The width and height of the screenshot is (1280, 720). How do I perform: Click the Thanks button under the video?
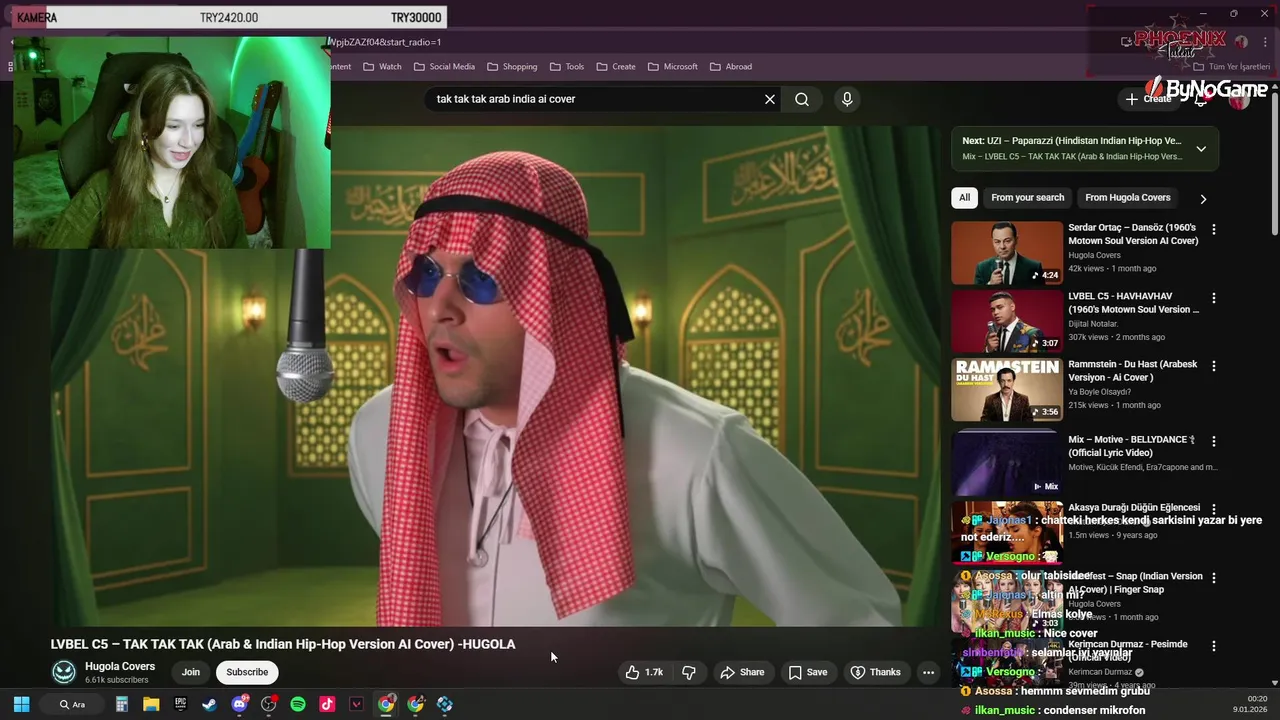pyautogui.click(x=876, y=672)
